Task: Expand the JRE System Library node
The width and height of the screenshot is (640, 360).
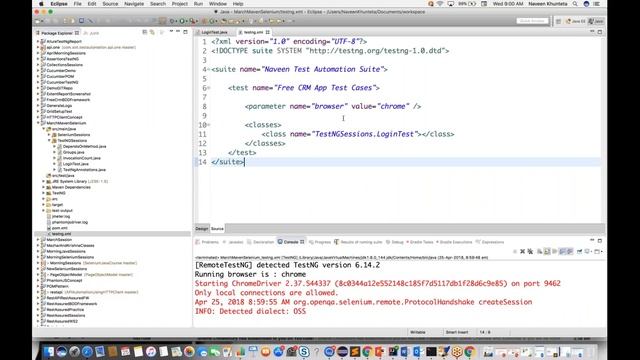Action: tap(44, 181)
